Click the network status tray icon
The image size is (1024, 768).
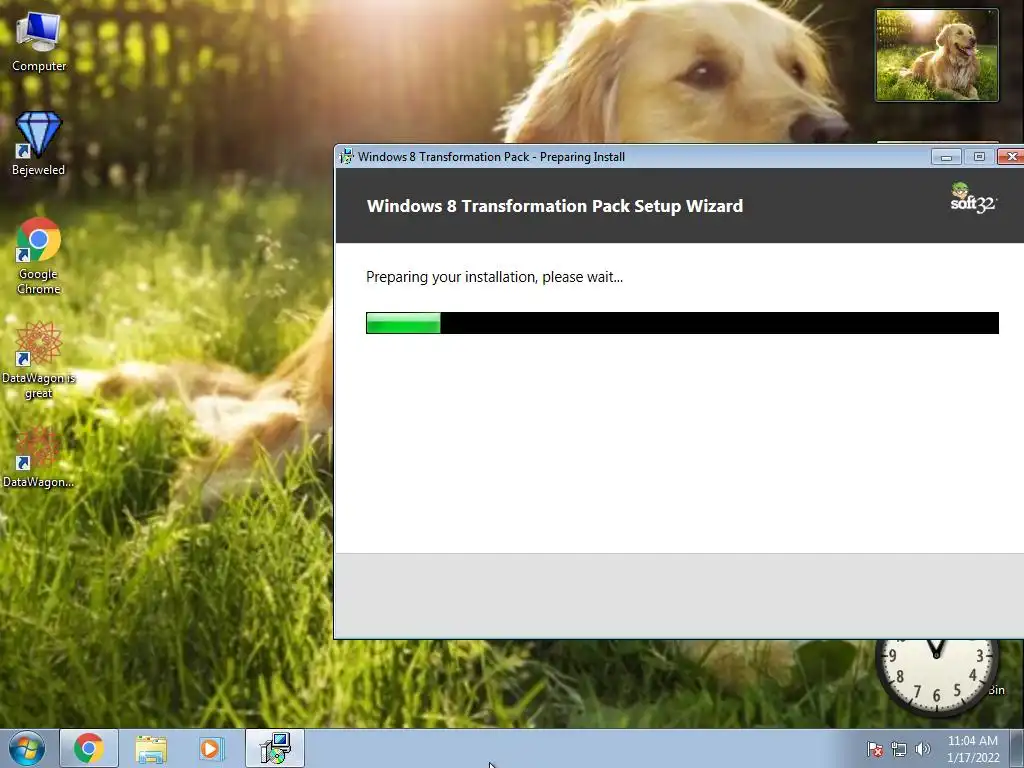coord(899,749)
